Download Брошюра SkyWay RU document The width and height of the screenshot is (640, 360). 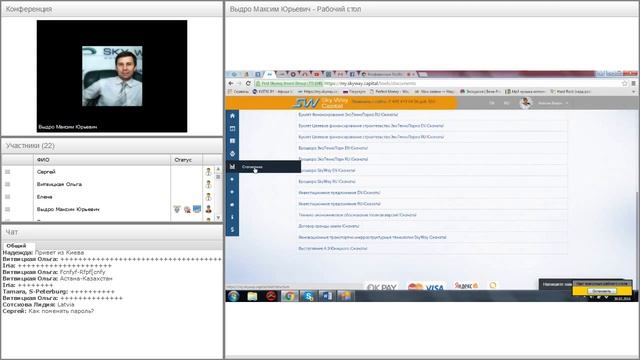click(x=327, y=181)
